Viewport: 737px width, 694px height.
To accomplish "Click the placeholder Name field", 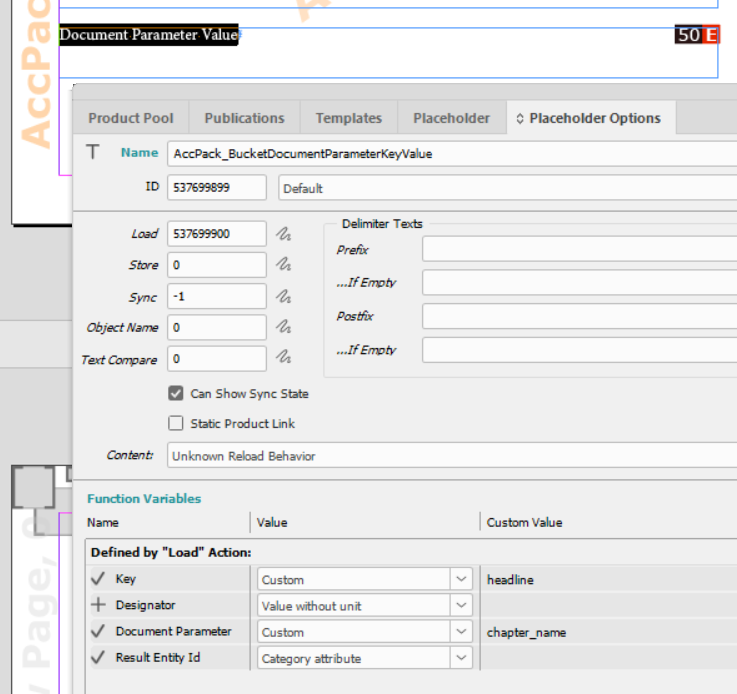I will click(452, 154).
